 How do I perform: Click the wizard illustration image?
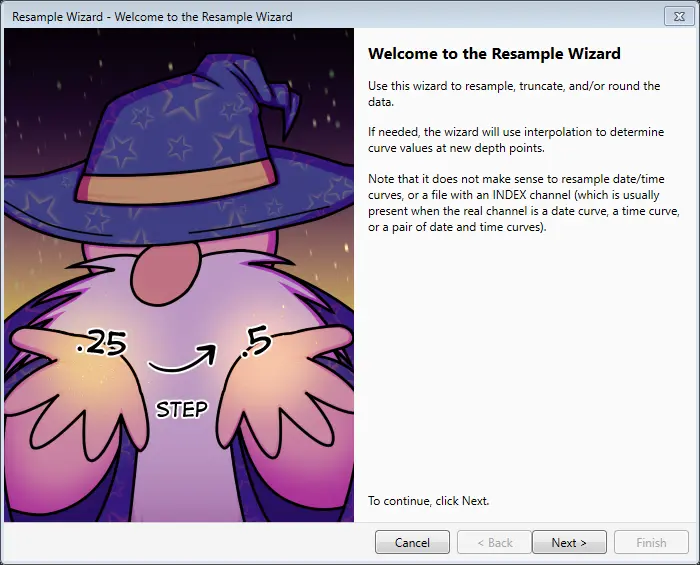click(x=179, y=275)
